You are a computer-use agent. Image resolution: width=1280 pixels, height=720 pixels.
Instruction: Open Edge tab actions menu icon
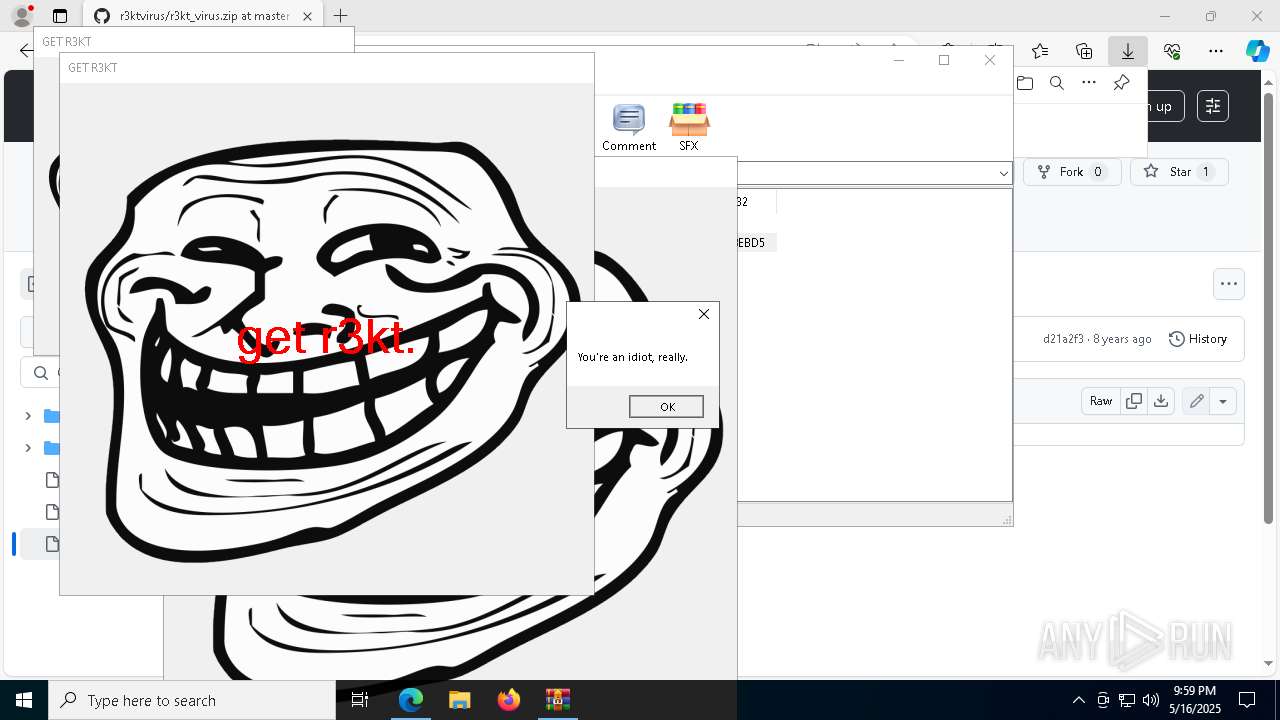click(x=60, y=16)
